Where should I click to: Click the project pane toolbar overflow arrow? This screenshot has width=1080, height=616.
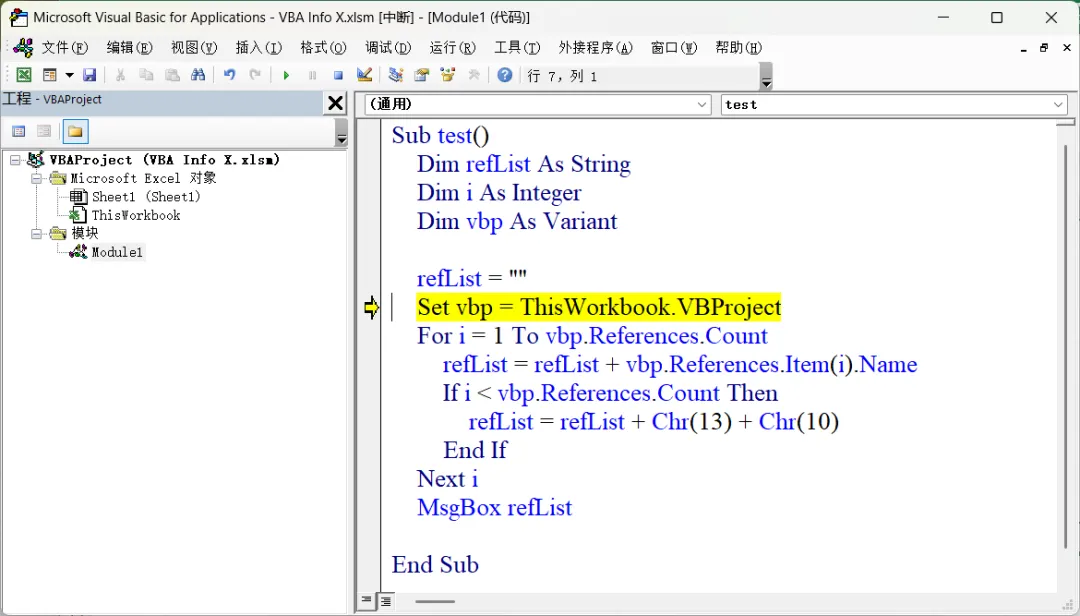(341, 132)
